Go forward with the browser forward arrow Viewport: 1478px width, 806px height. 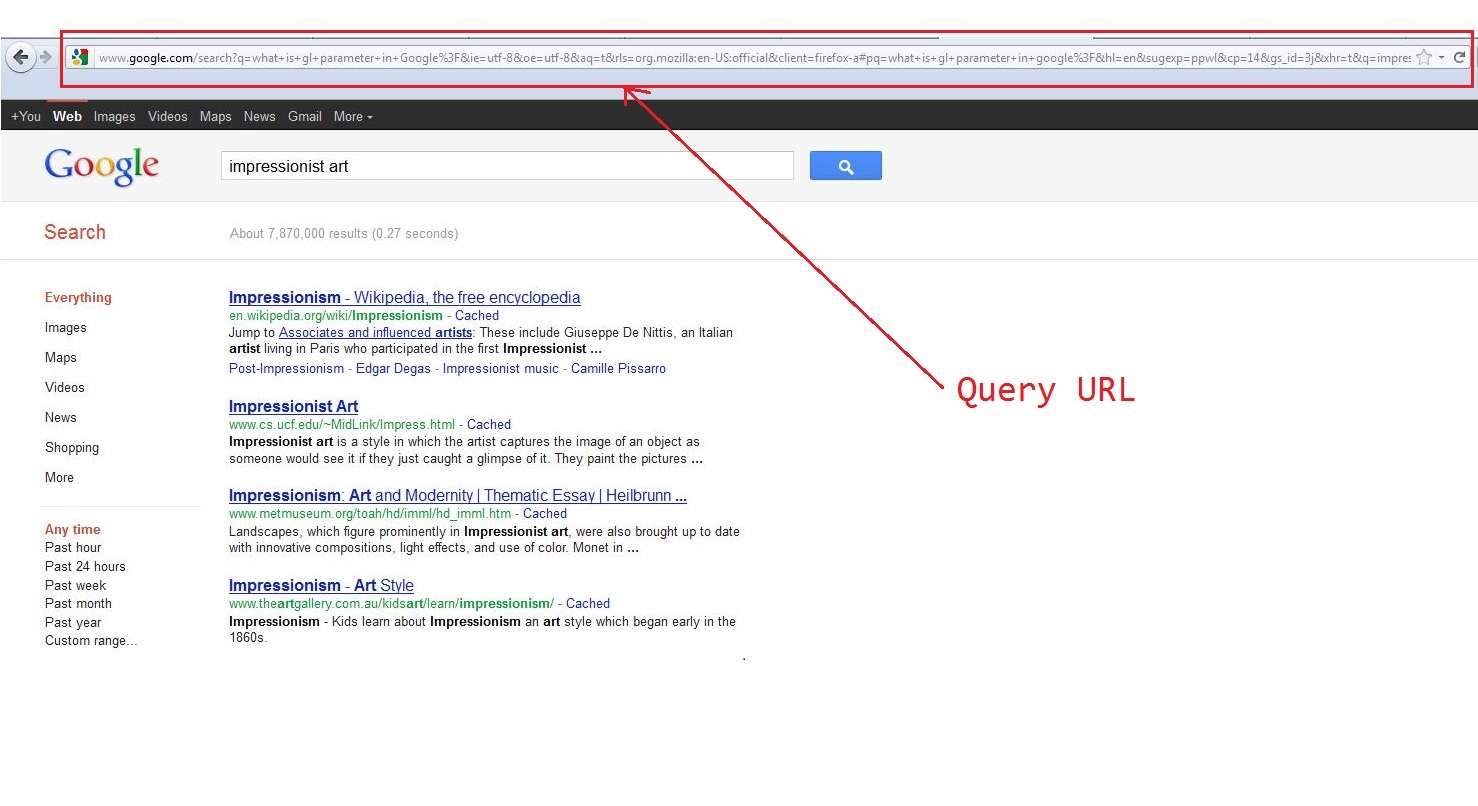pyautogui.click(x=45, y=58)
